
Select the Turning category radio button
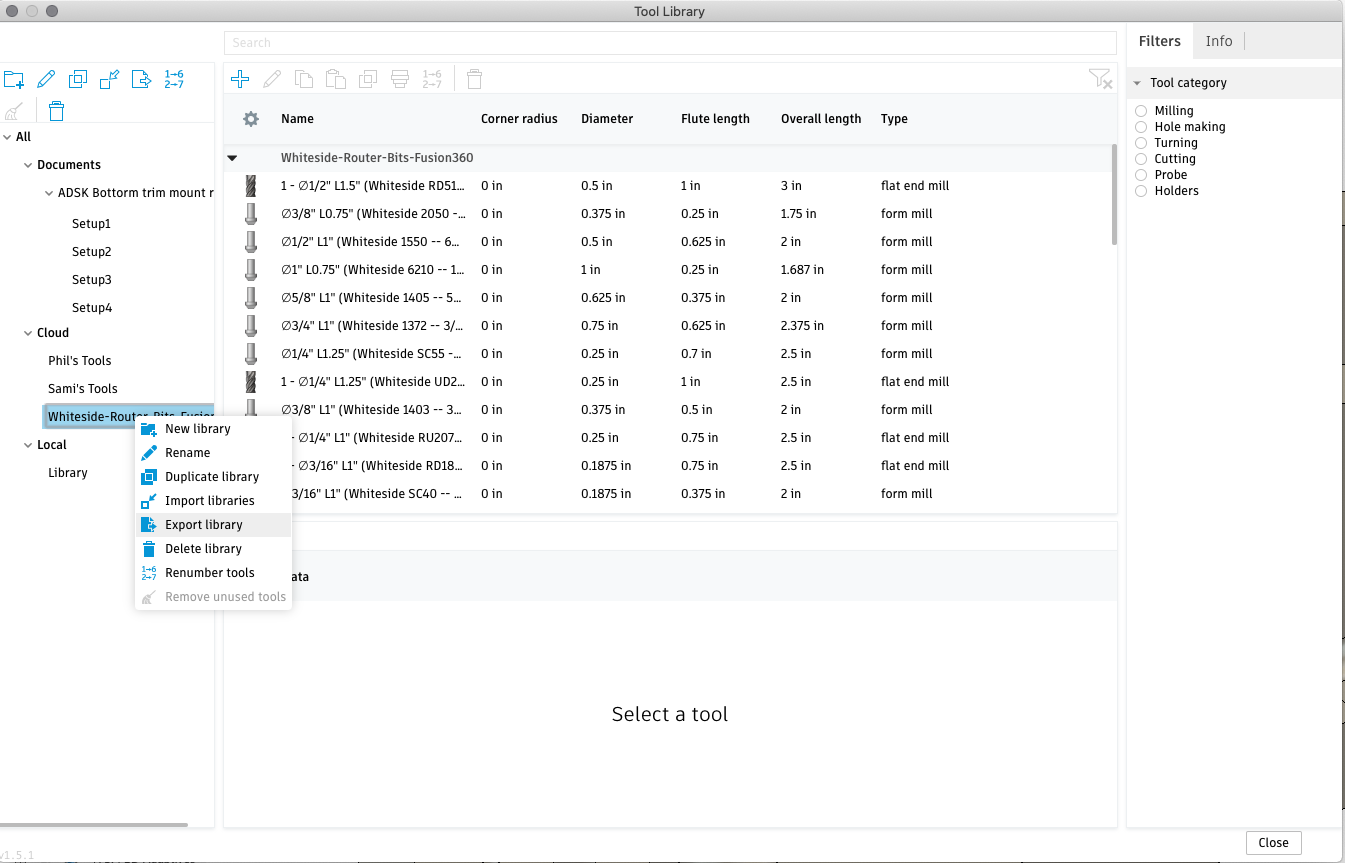pos(1141,143)
